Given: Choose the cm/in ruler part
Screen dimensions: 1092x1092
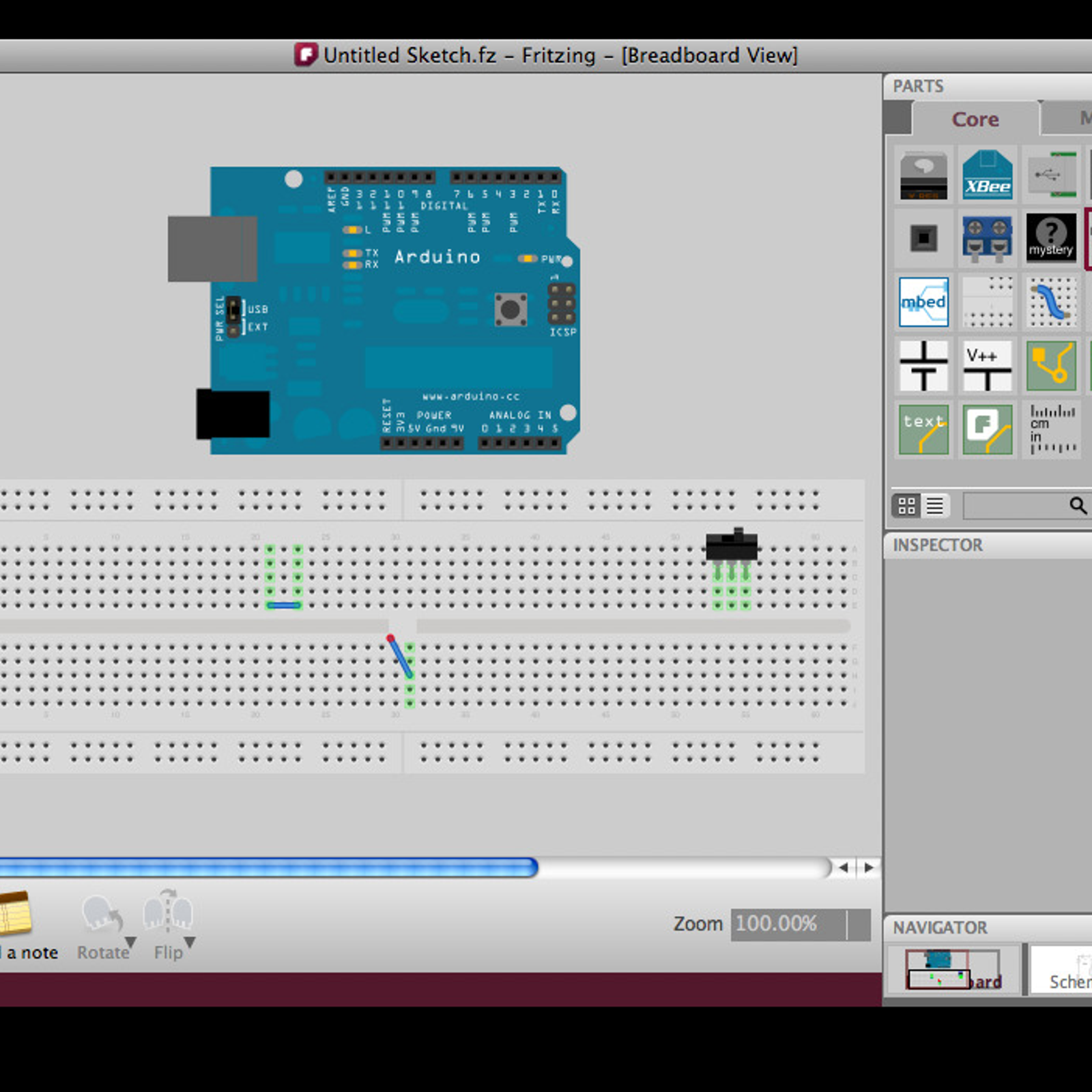Looking at the screenshot, I should pyautogui.click(x=1051, y=429).
